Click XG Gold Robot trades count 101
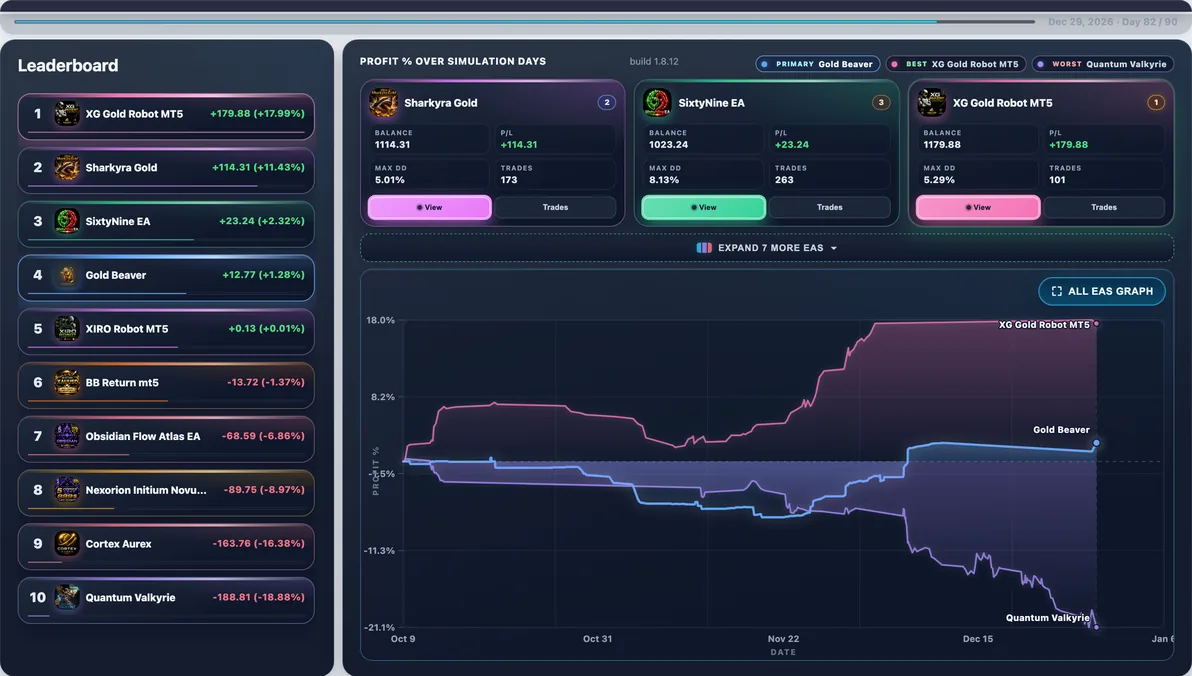This screenshot has width=1192, height=676. [x=1057, y=180]
